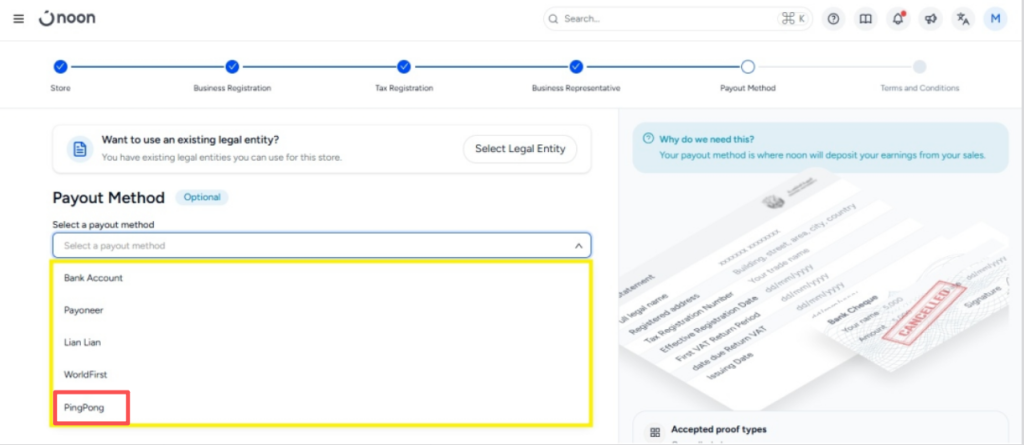Open the announcements megaphone icon

tap(931, 19)
